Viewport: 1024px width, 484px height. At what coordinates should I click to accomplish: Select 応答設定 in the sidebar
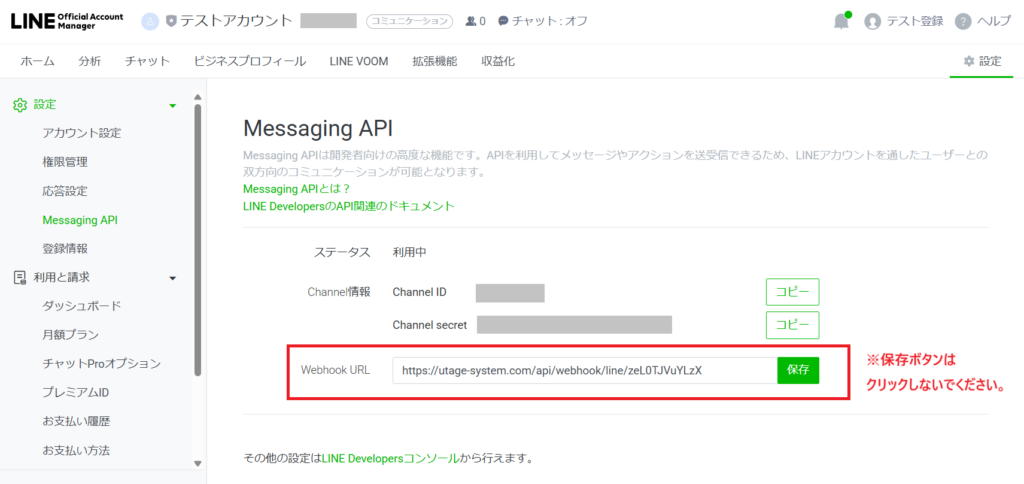click(65, 191)
